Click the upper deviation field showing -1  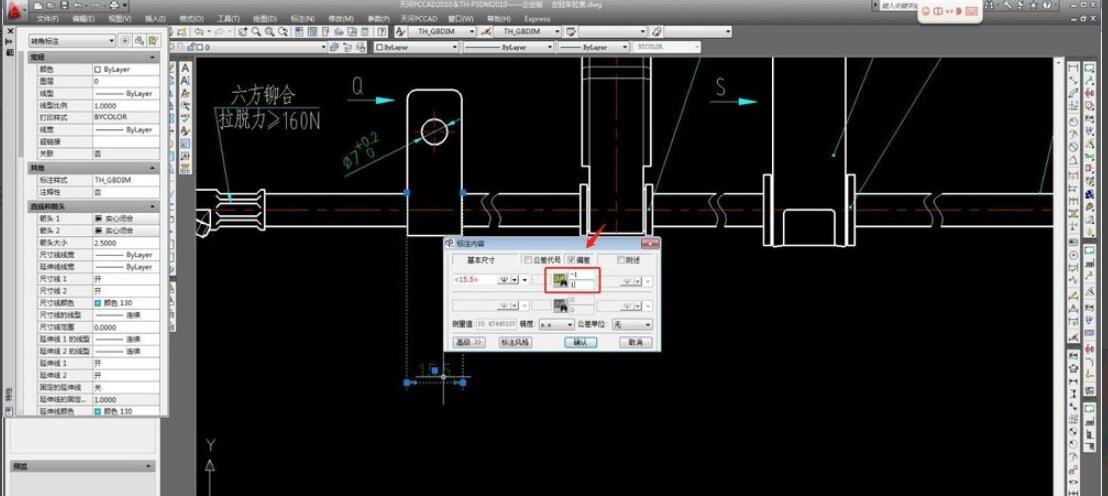click(x=584, y=275)
